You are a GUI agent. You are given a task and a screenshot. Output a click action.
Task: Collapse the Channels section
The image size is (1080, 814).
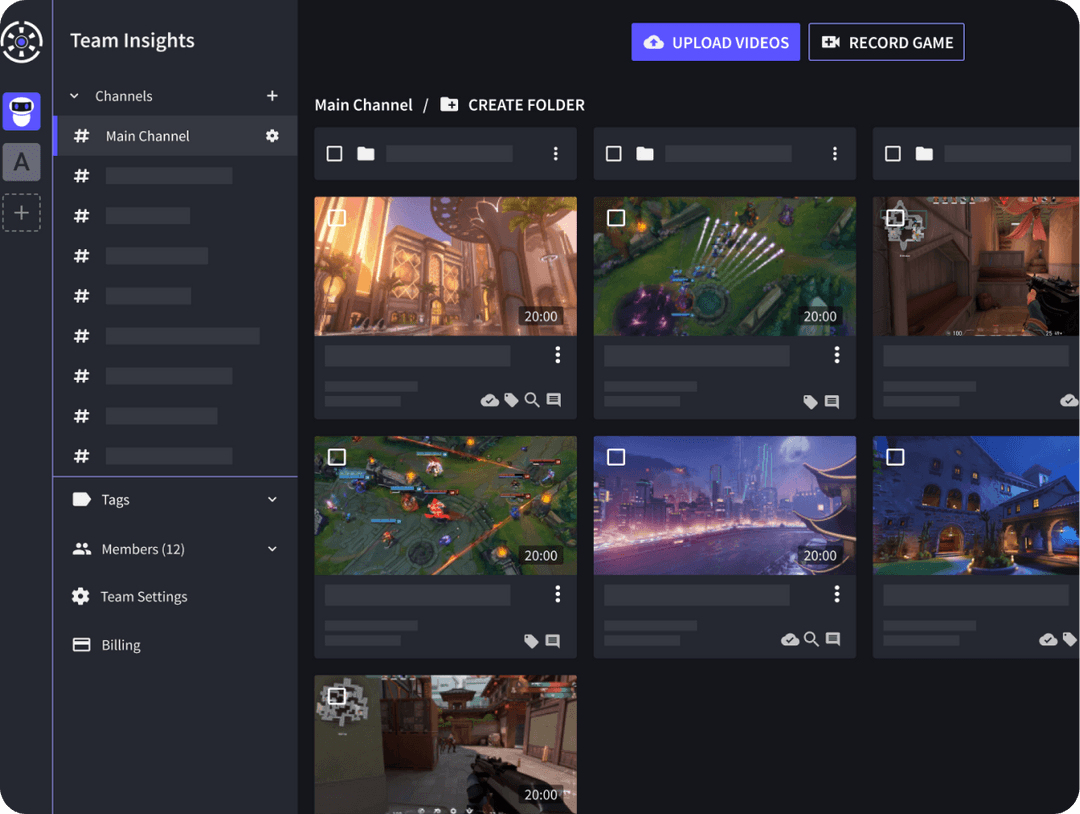click(x=72, y=95)
